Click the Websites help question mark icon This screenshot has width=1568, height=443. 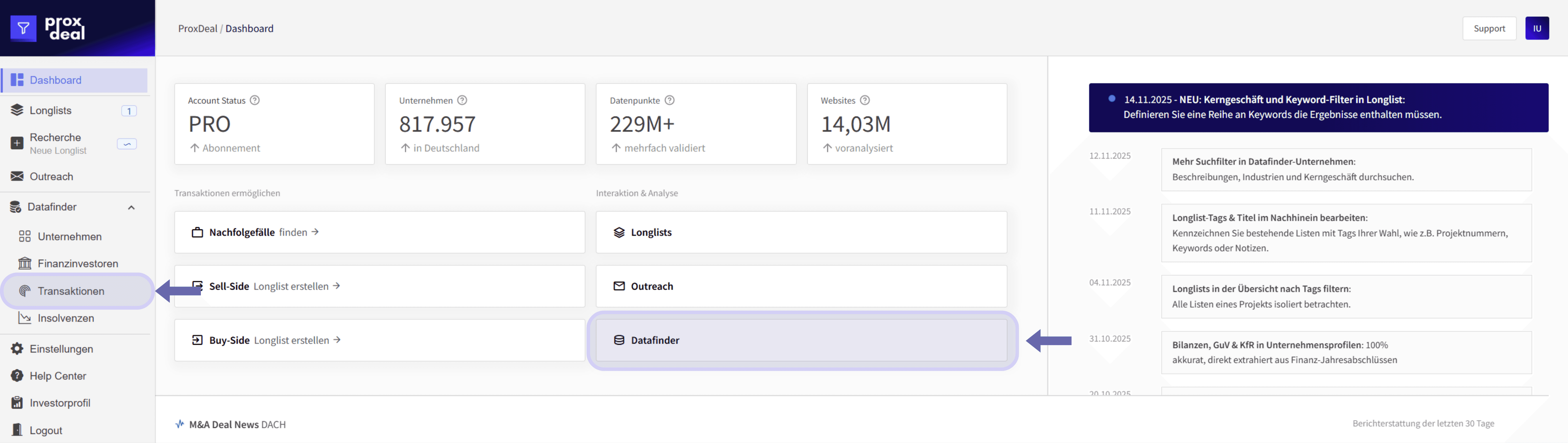pyautogui.click(x=864, y=101)
